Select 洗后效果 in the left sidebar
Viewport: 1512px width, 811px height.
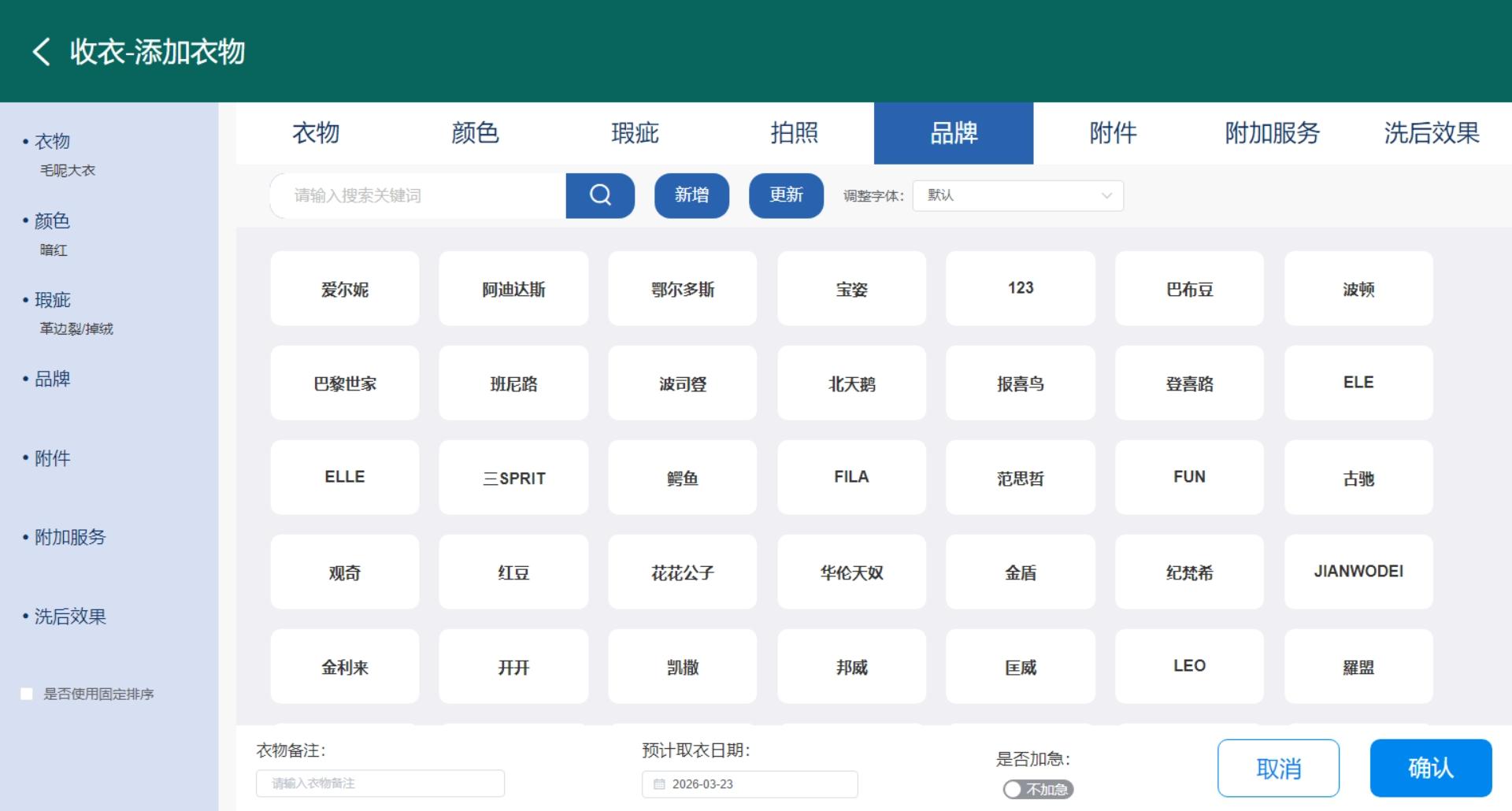[x=69, y=617]
